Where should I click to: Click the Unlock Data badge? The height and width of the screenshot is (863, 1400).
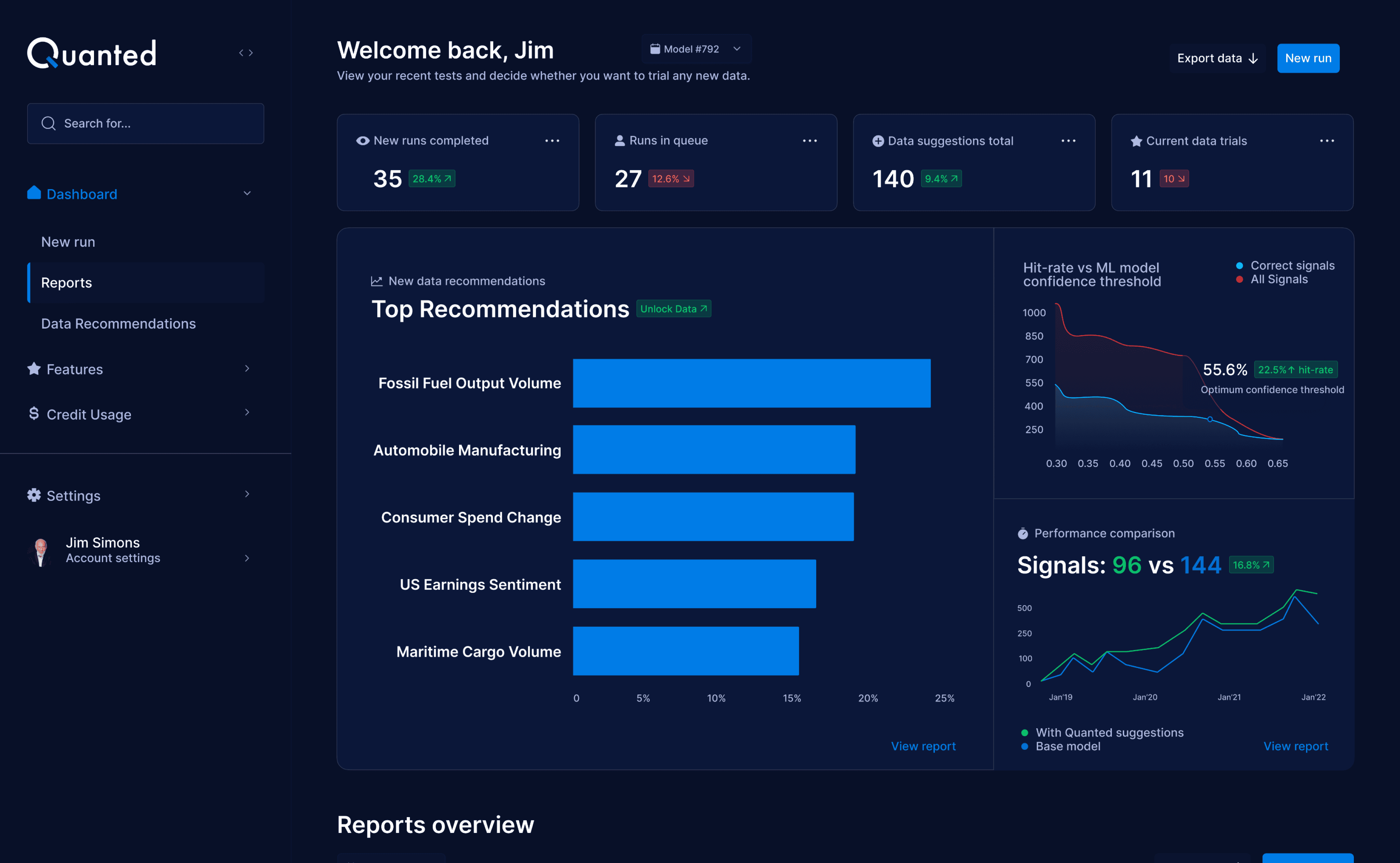tap(674, 309)
